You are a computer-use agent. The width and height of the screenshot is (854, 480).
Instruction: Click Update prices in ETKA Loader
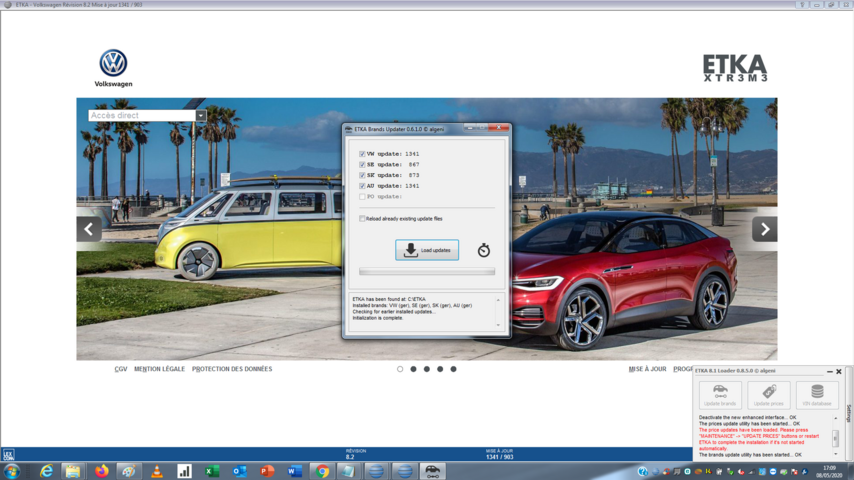coord(768,395)
